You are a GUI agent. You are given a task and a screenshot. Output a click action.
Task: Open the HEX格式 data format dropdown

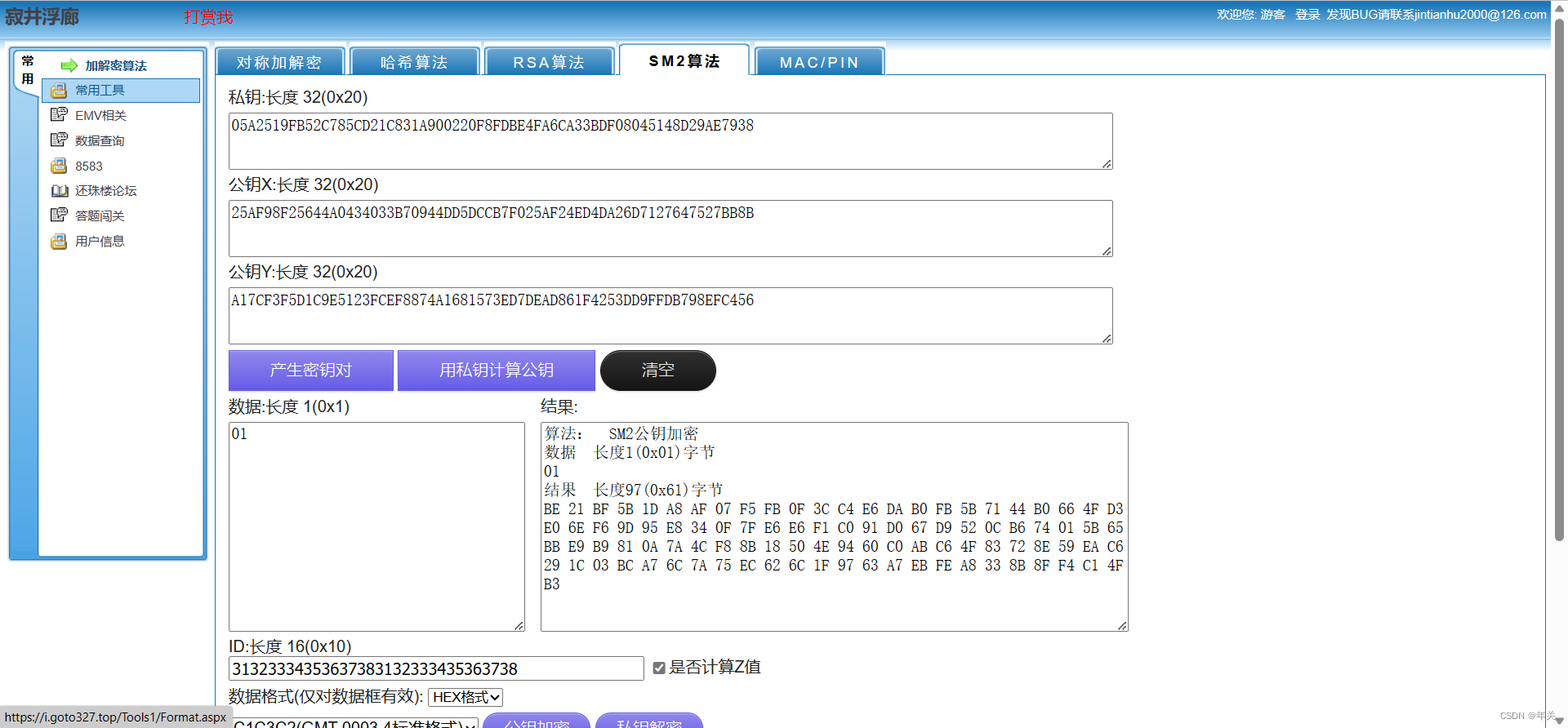pyautogui.click(x=465, y=697)
